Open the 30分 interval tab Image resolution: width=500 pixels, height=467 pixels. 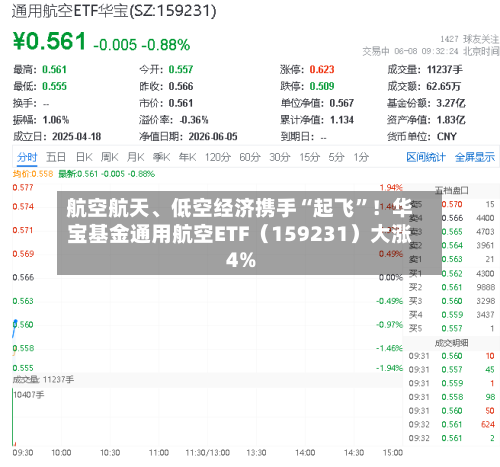pyautogui.click(x=280, y=157)
